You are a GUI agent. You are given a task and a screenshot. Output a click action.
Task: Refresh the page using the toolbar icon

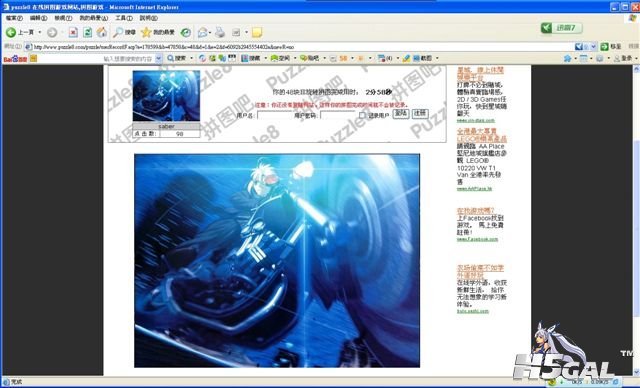tap(87, 32)
